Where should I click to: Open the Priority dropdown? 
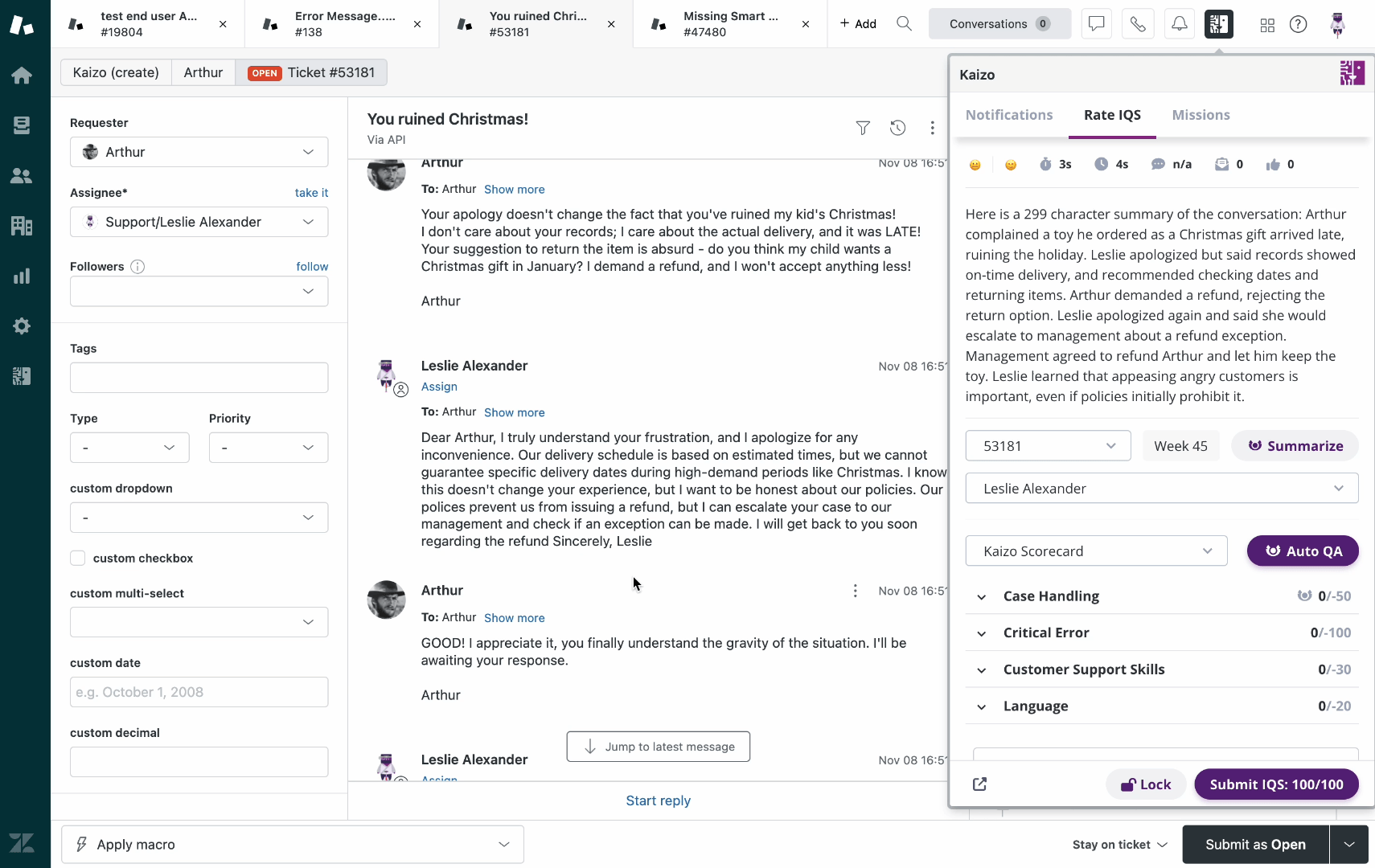(269, 448)
